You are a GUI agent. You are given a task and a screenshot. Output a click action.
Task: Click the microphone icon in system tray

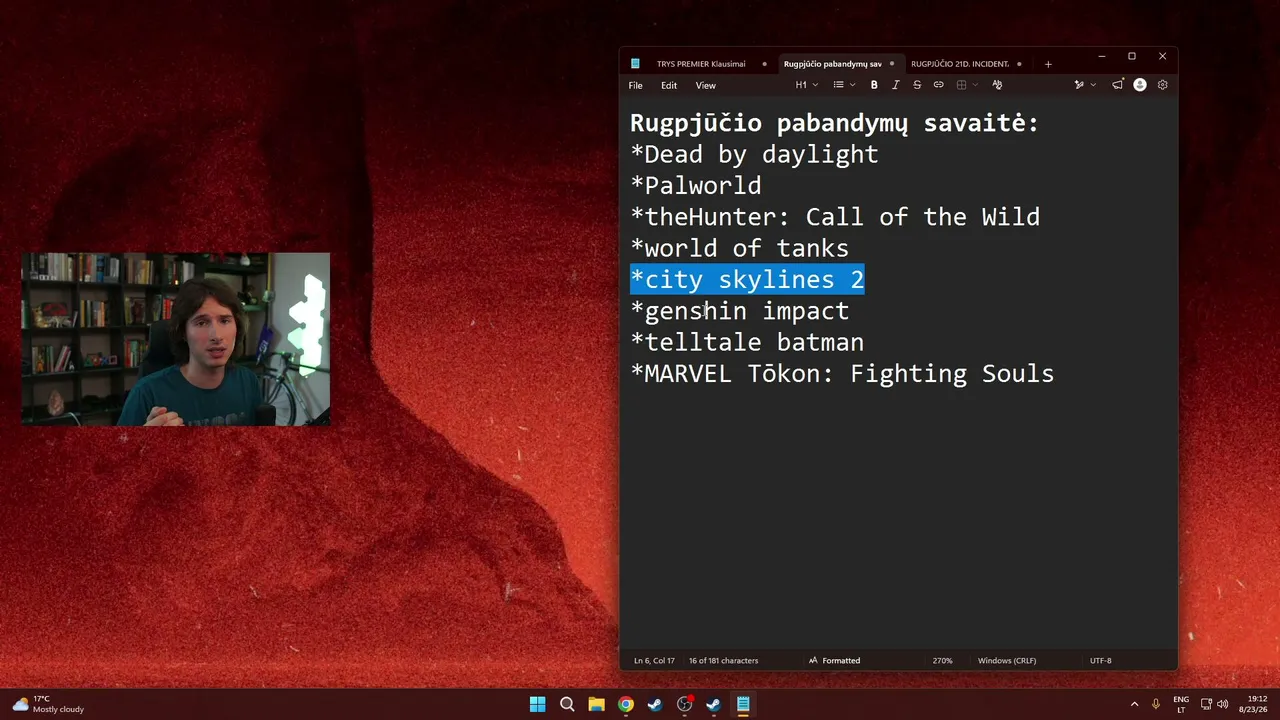click(x=1156, y=704)
